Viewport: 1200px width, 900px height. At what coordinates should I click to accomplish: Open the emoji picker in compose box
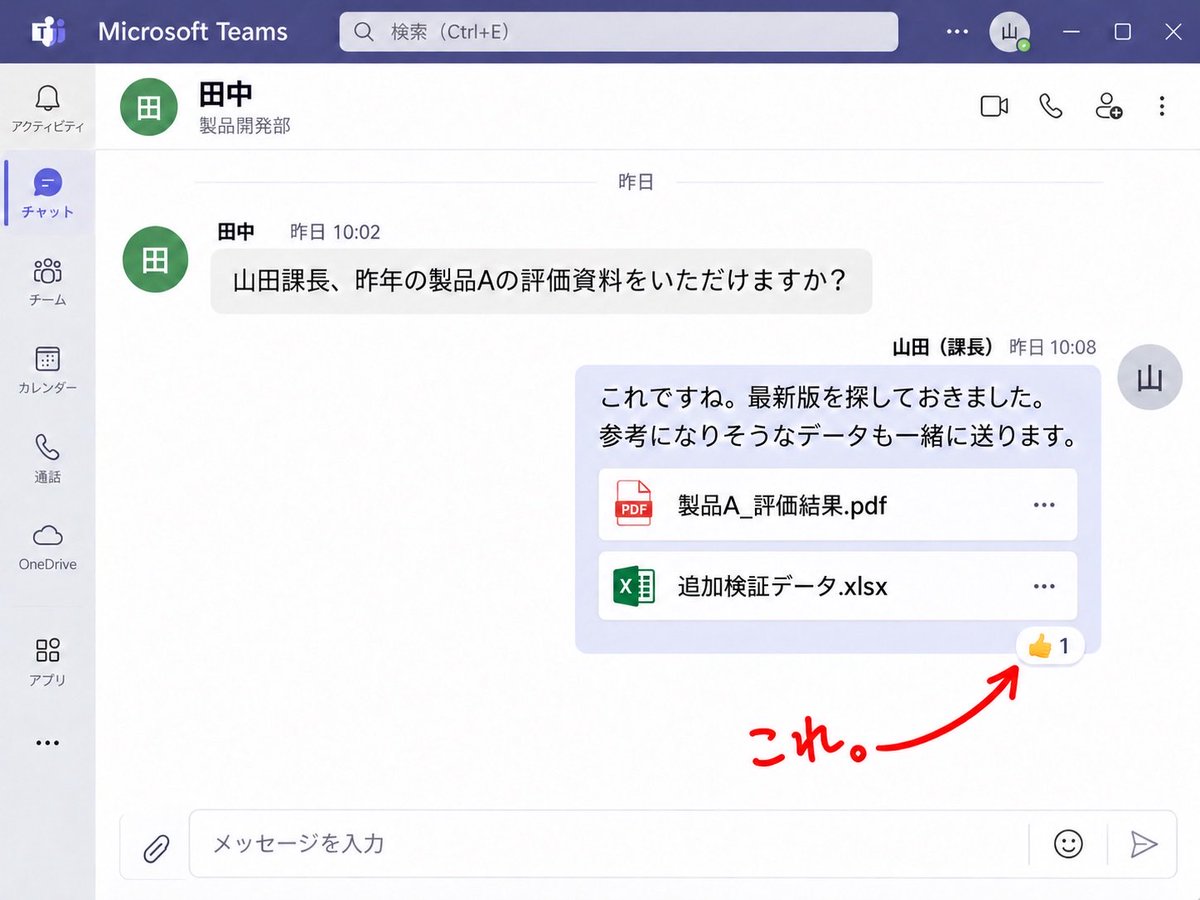[x=1068, y=844]
